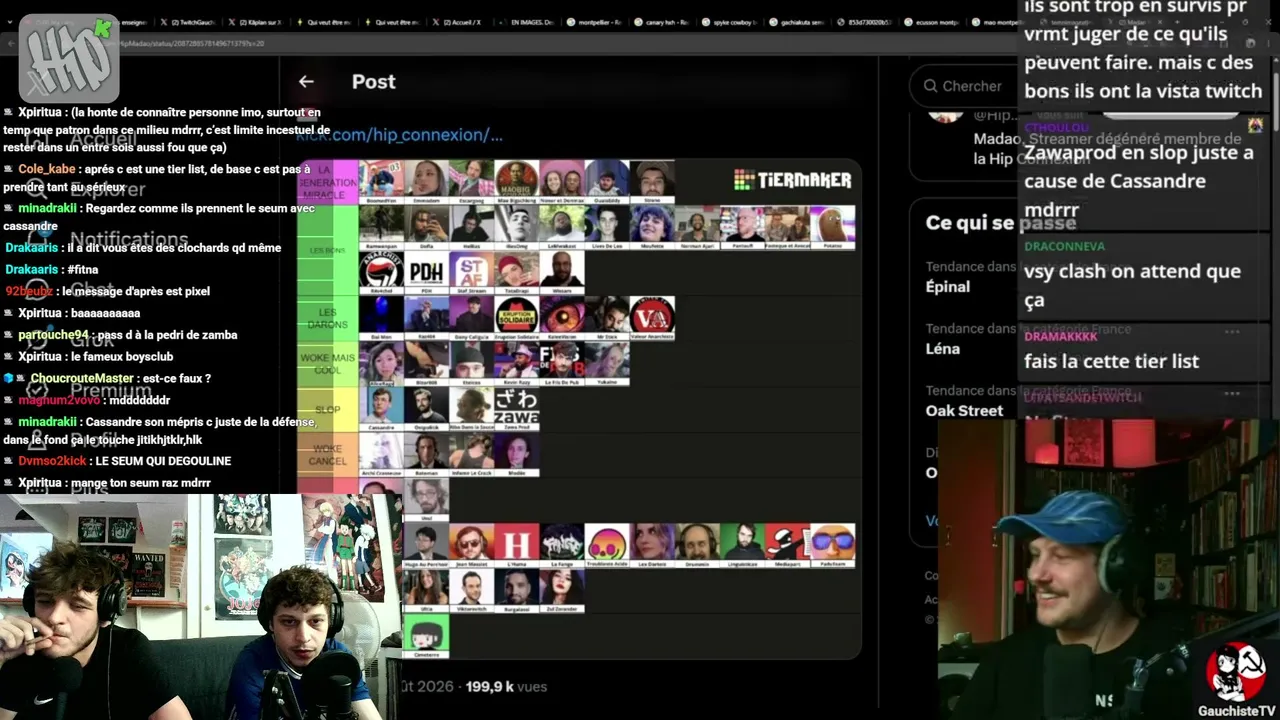The image size is (1280, 720).
Task: Click the LES DARONS tier label
Action: (327, 318)
